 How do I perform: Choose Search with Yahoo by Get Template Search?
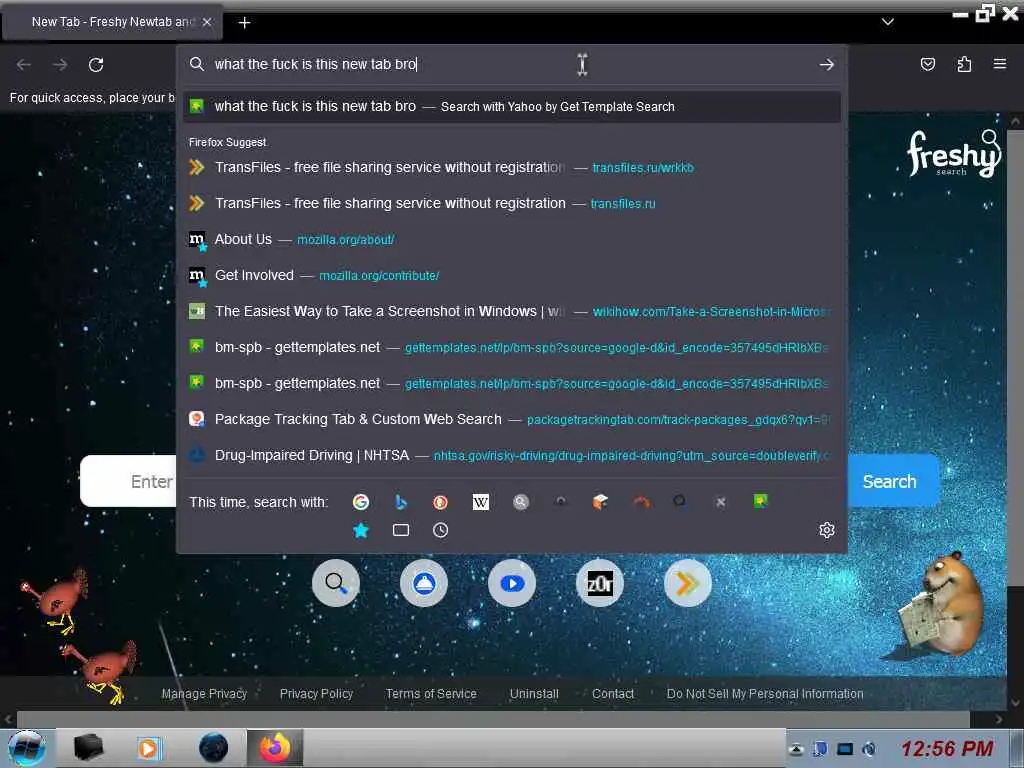coord(511,106)
